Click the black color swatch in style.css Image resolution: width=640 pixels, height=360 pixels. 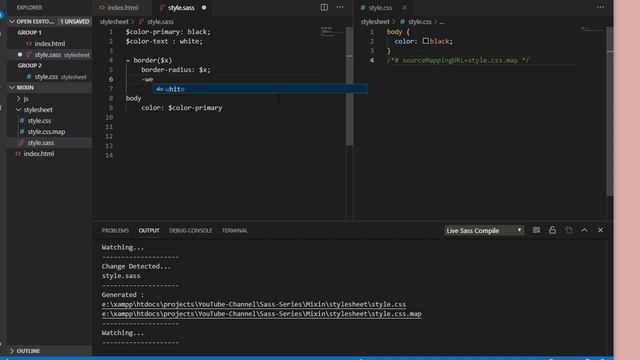[x=426, y=41]
